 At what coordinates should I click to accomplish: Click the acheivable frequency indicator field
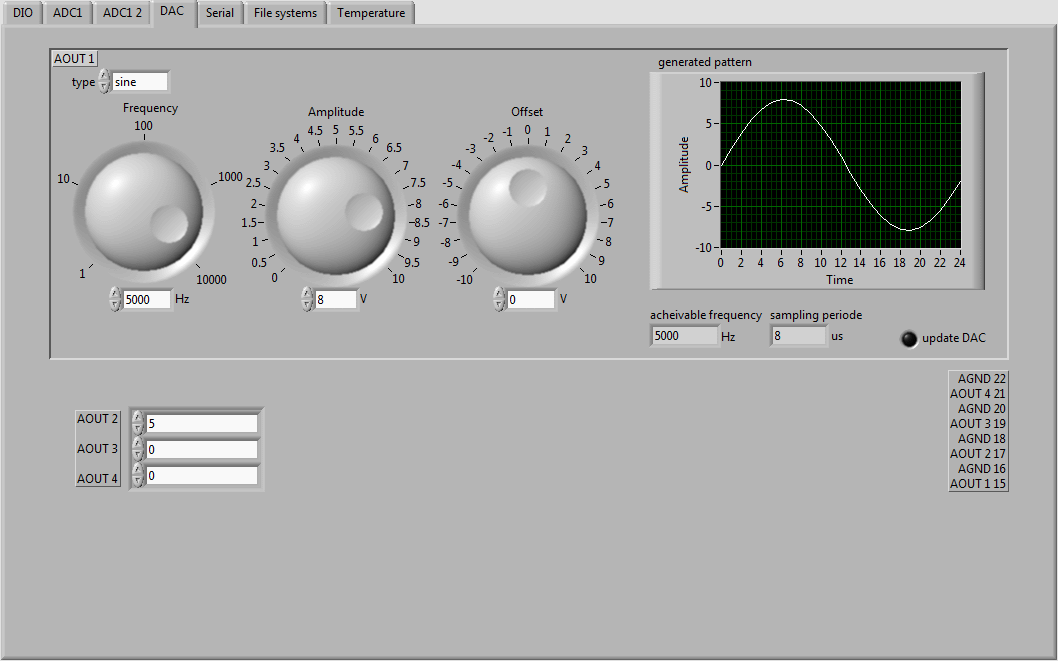(684, 336)
